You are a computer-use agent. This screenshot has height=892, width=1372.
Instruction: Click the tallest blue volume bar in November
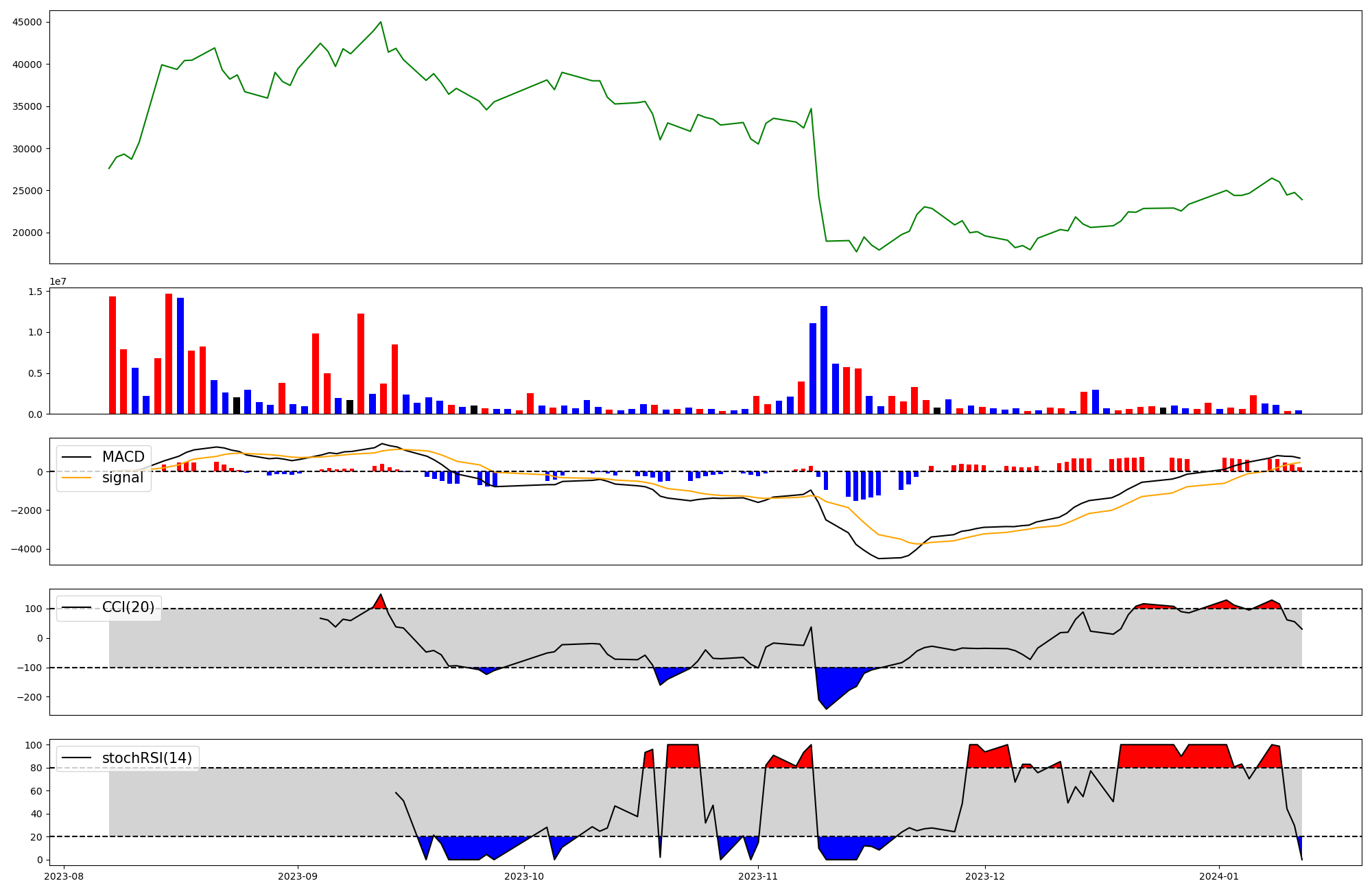click(x=824, y=360)
